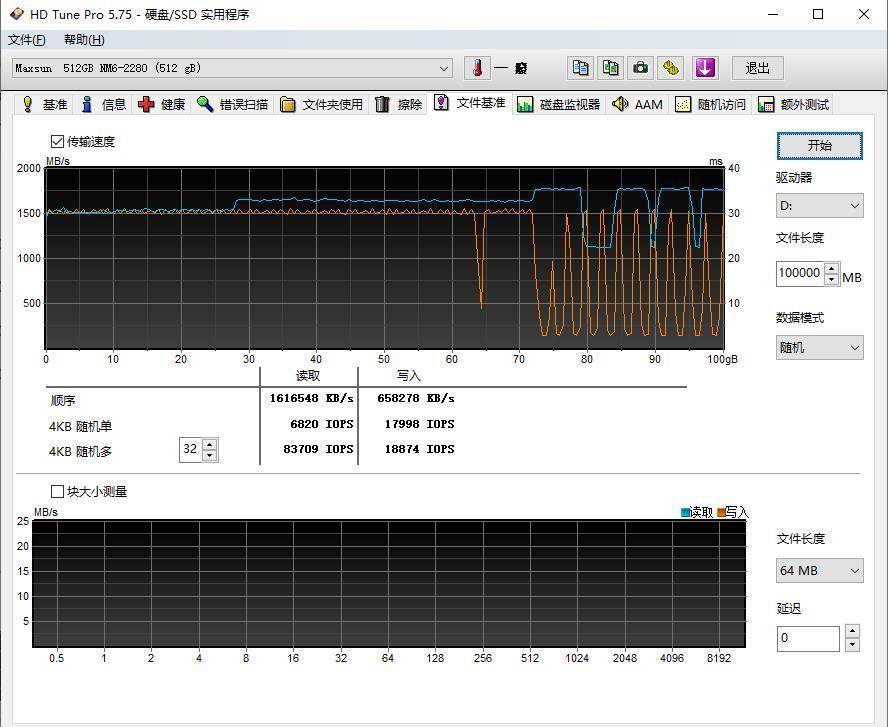Viewport: 888px width, 727px height.
Task: Decrease the 文件长度 100000 MB value
Action: (x=831, y=279)
